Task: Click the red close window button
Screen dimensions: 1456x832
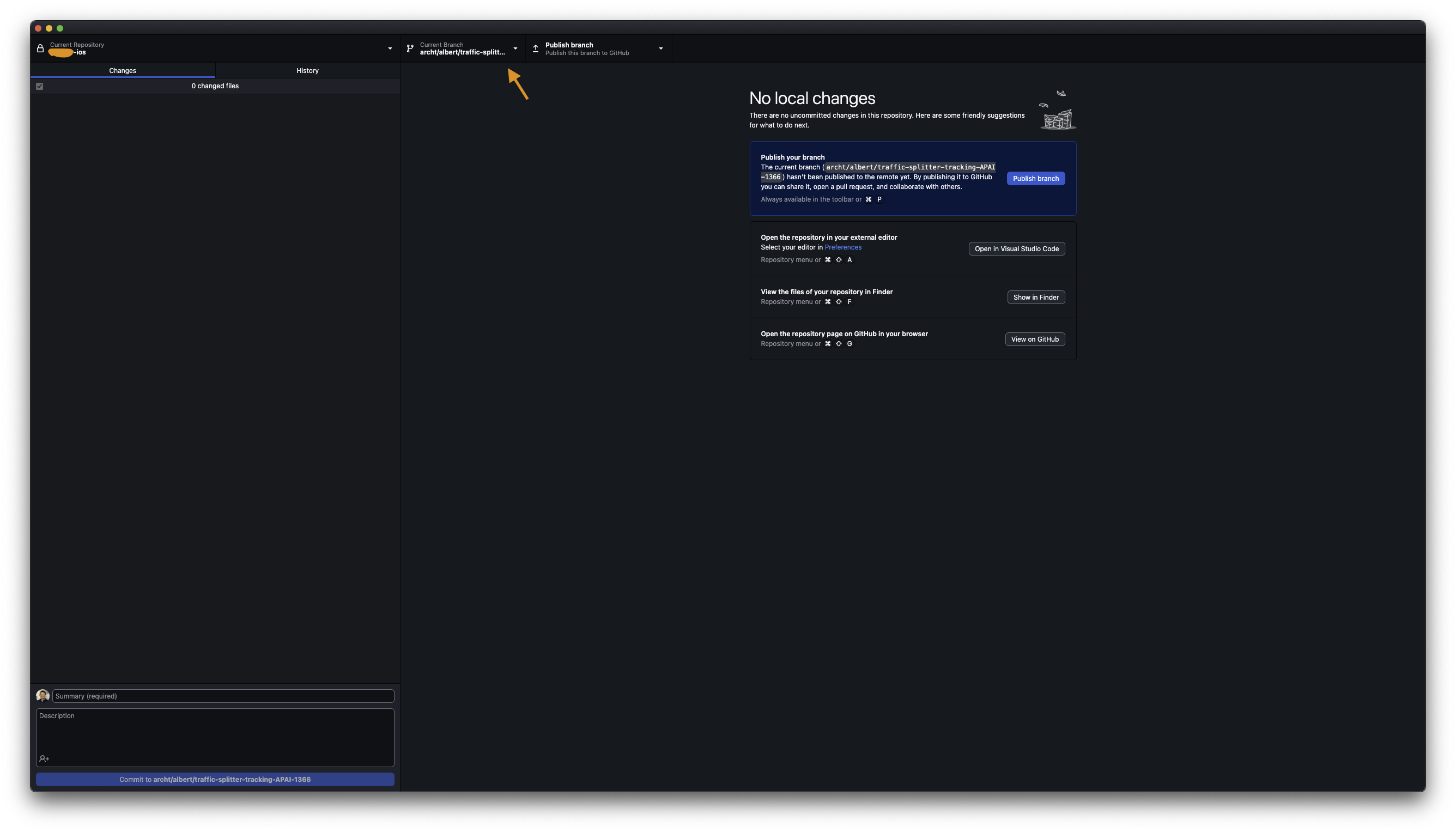Action: coord(38,28)
